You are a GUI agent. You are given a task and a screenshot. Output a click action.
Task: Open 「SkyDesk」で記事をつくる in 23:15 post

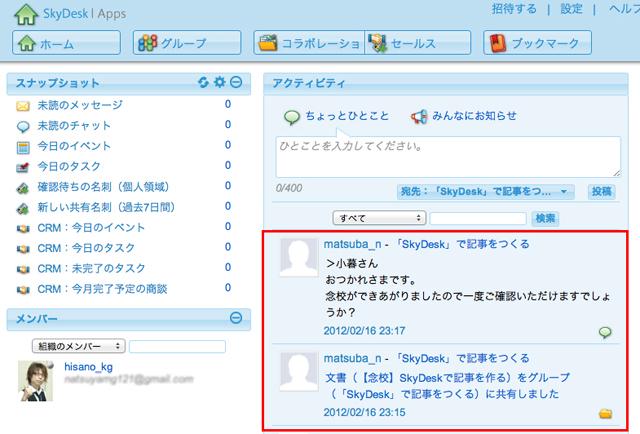point(462,358)
